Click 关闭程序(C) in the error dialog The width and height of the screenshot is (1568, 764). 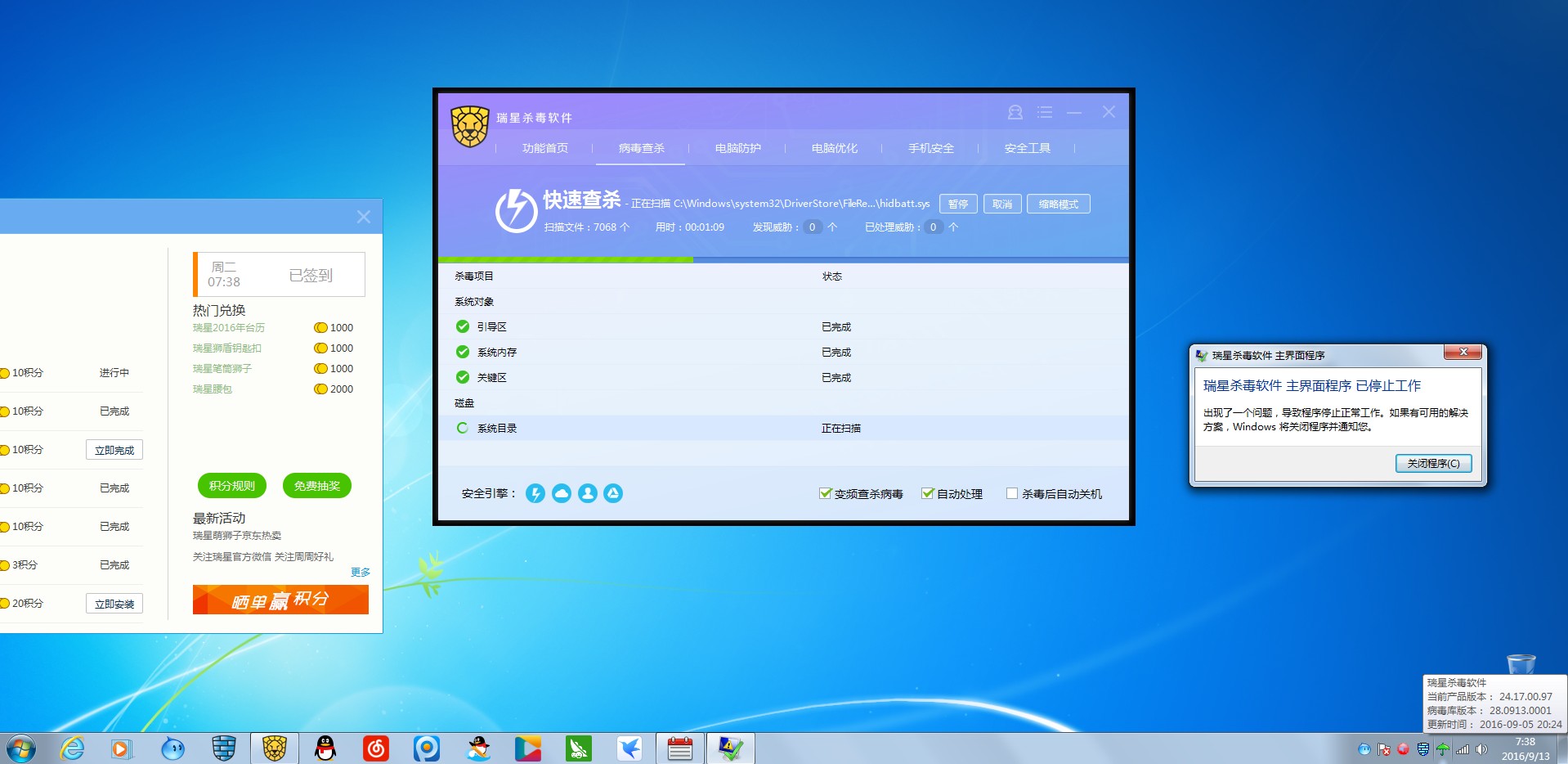pos(1434,463)
